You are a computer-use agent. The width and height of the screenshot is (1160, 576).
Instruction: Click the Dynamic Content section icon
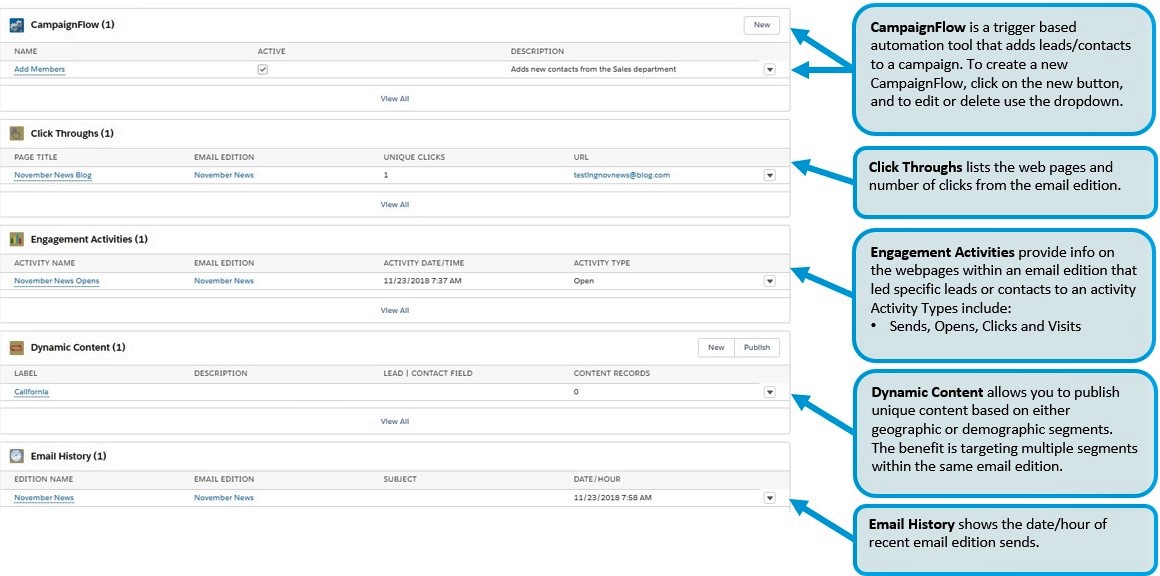pos(17,347)
